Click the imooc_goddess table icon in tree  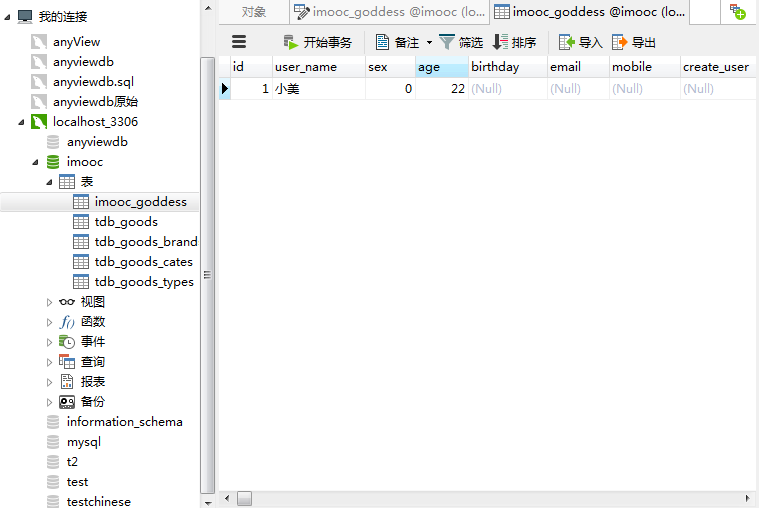(x=81, y=202)
